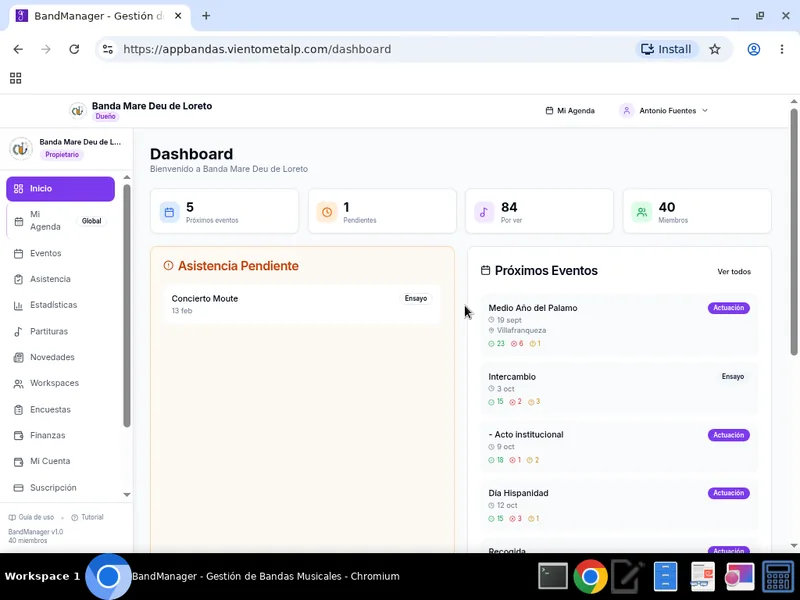Open the Tutorial link
Viewport: 800px width, 600px height.
[x=87, y=517]
